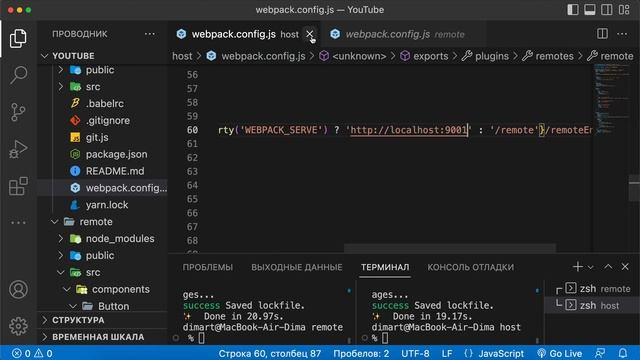
Task: Open the Explorer view in activity bar
Action: (18, 38)
